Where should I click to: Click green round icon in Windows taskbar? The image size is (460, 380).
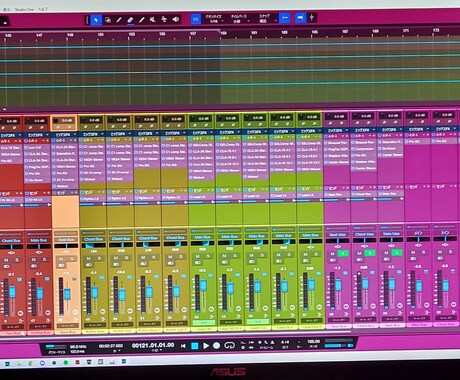click(66, 362)
